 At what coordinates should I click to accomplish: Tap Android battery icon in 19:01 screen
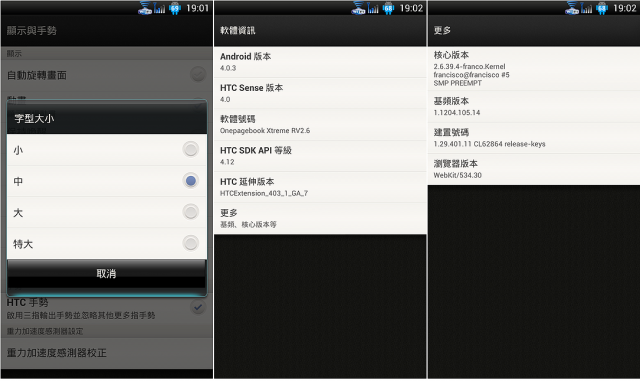[175, 8]
